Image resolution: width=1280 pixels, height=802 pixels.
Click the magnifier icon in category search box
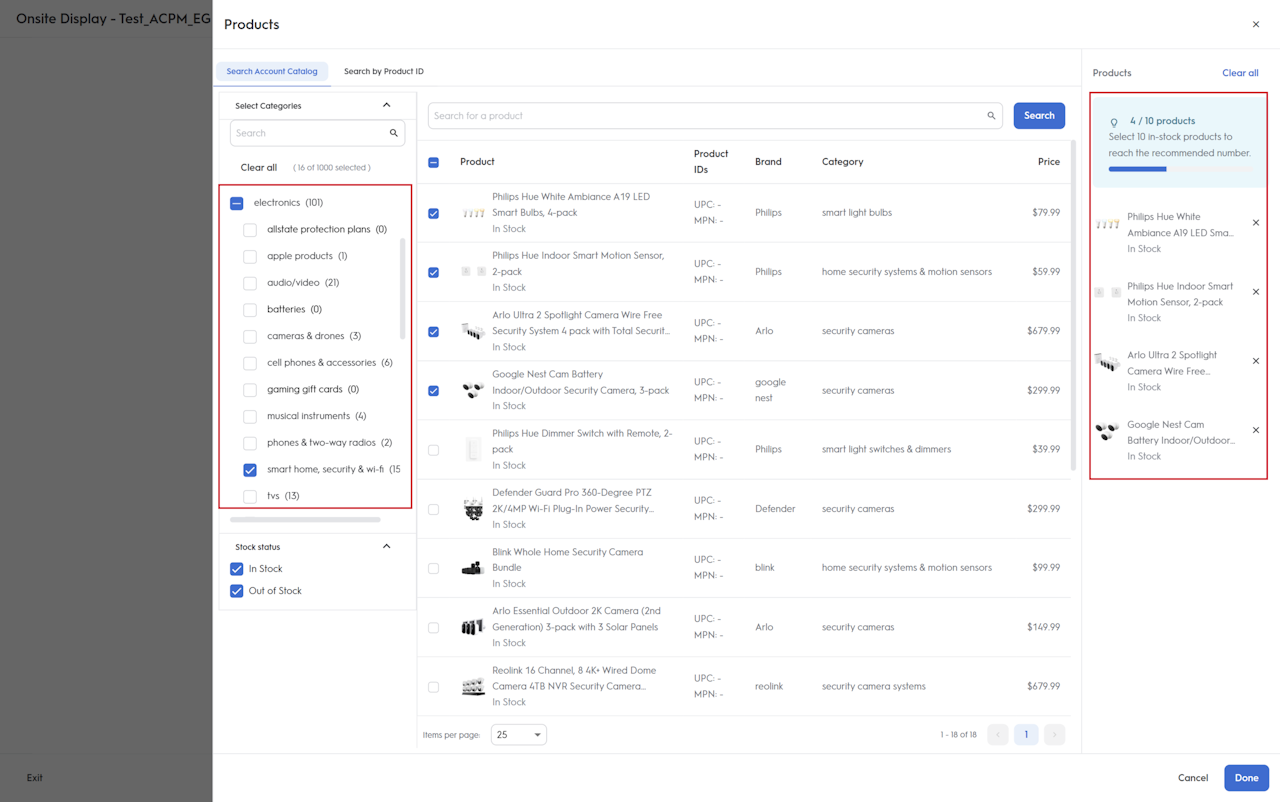394,133
